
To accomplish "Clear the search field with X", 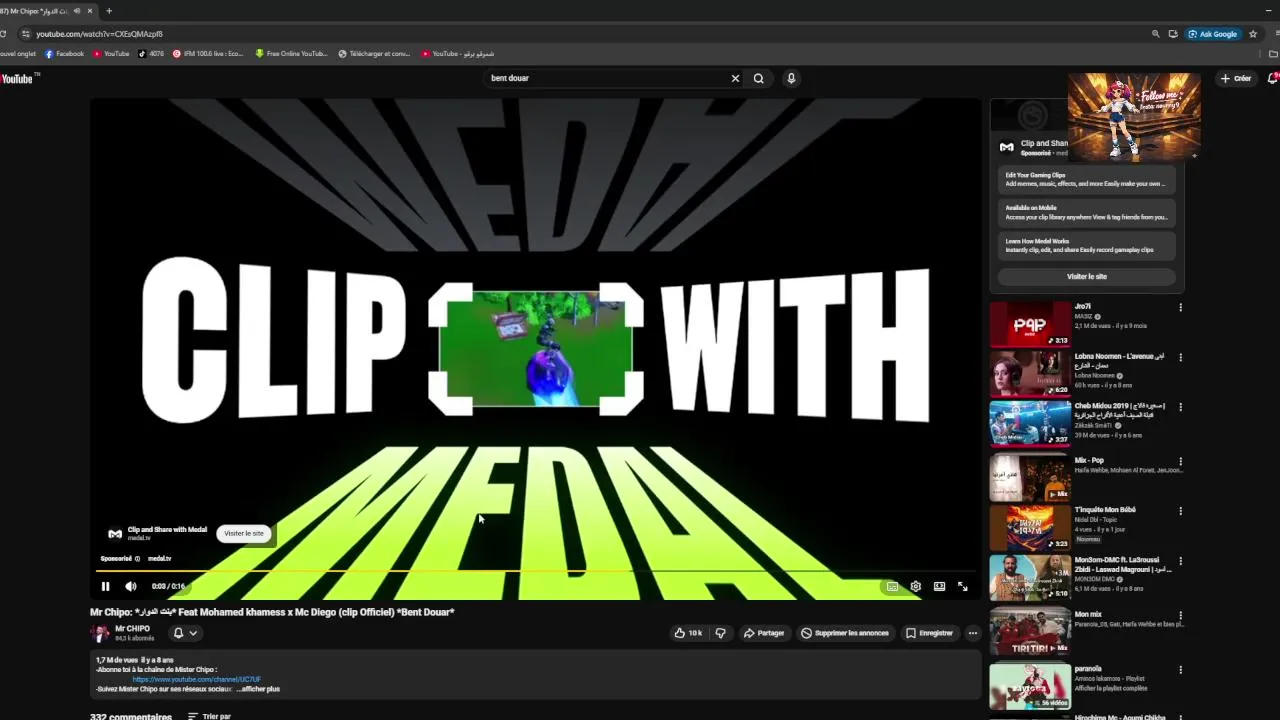I will coord(735,78).
